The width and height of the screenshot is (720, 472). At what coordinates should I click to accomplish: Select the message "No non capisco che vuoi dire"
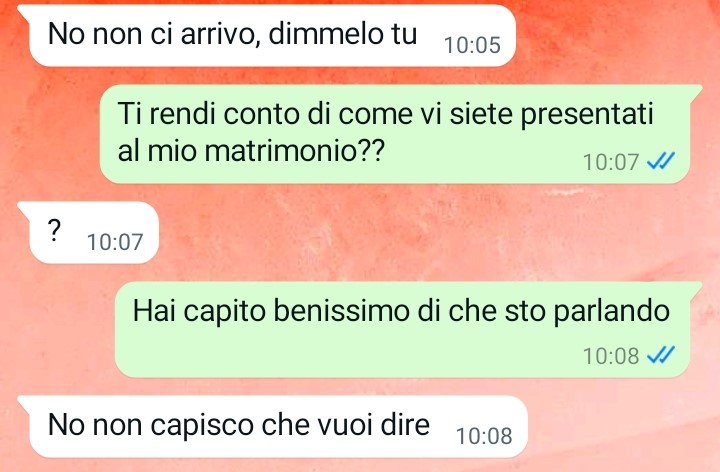point(278,427)
